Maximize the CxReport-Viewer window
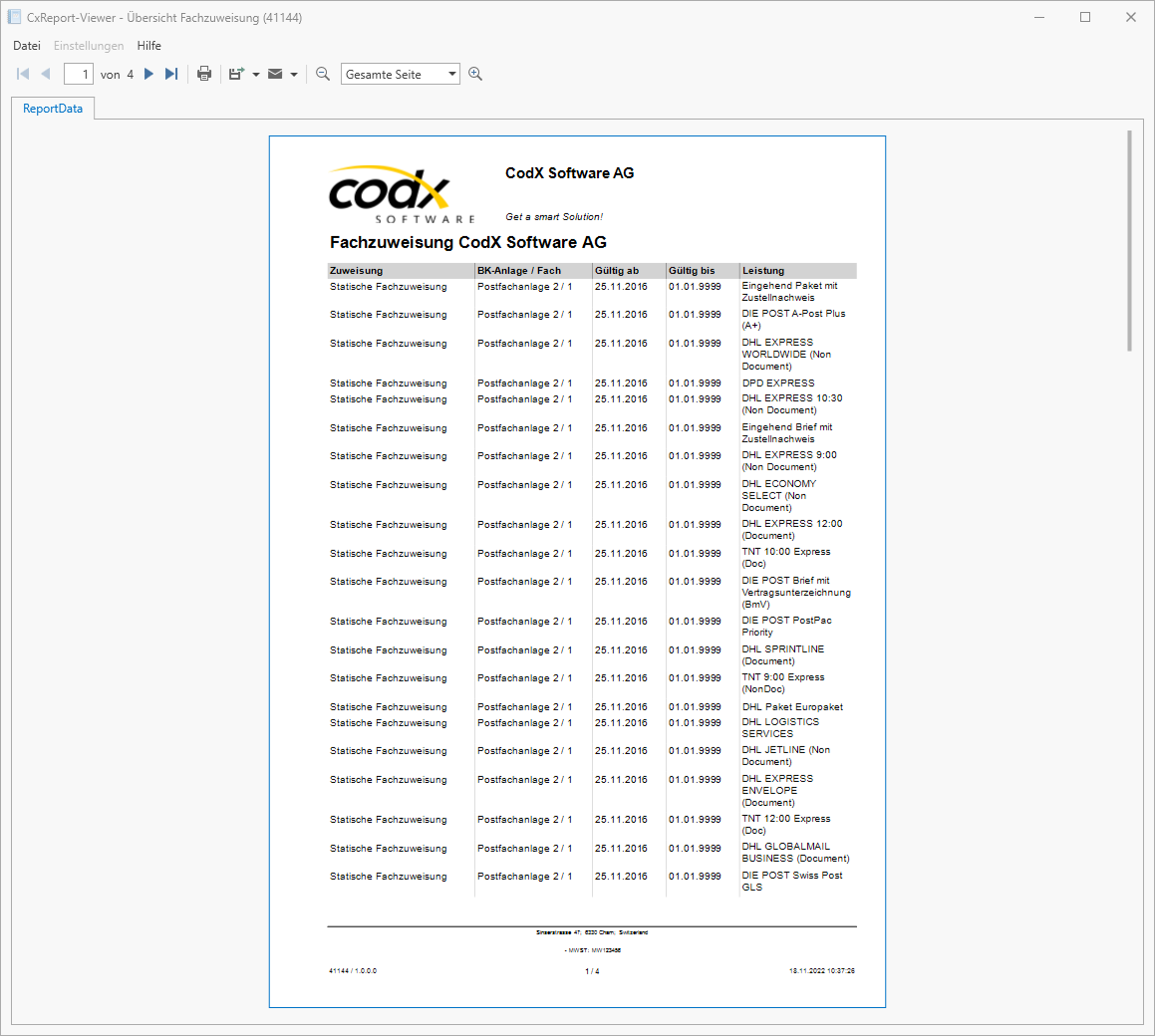Screen dimensions: 1155x1036 click(x=1085, y=17)
